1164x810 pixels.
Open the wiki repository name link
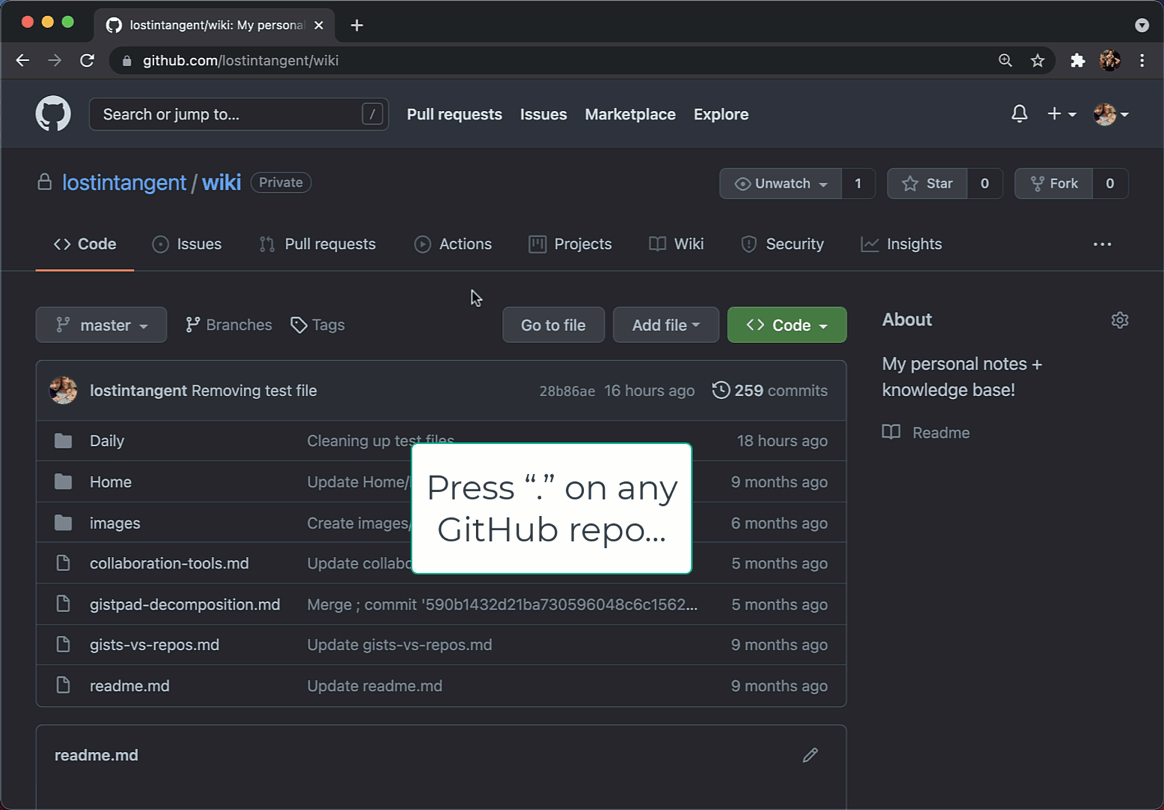coord(221,183)
